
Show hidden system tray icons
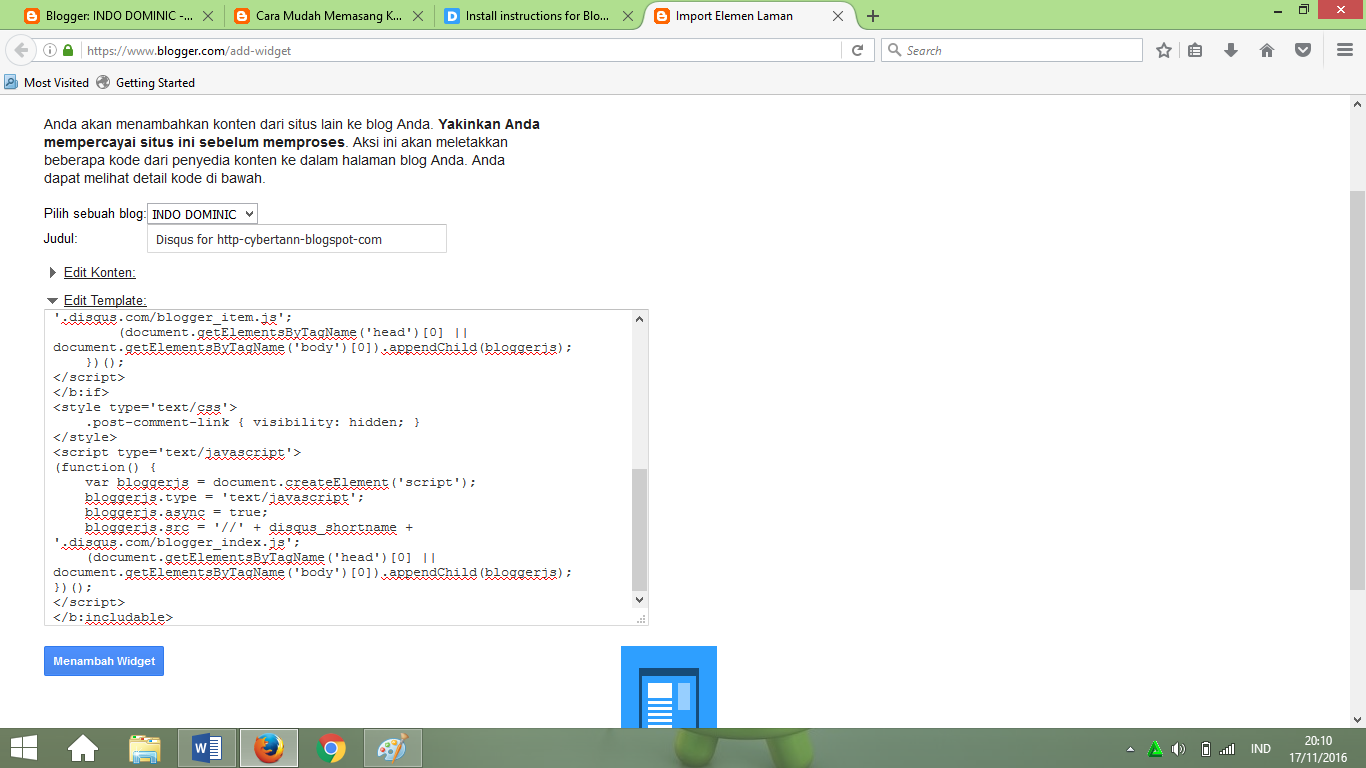1130,749
